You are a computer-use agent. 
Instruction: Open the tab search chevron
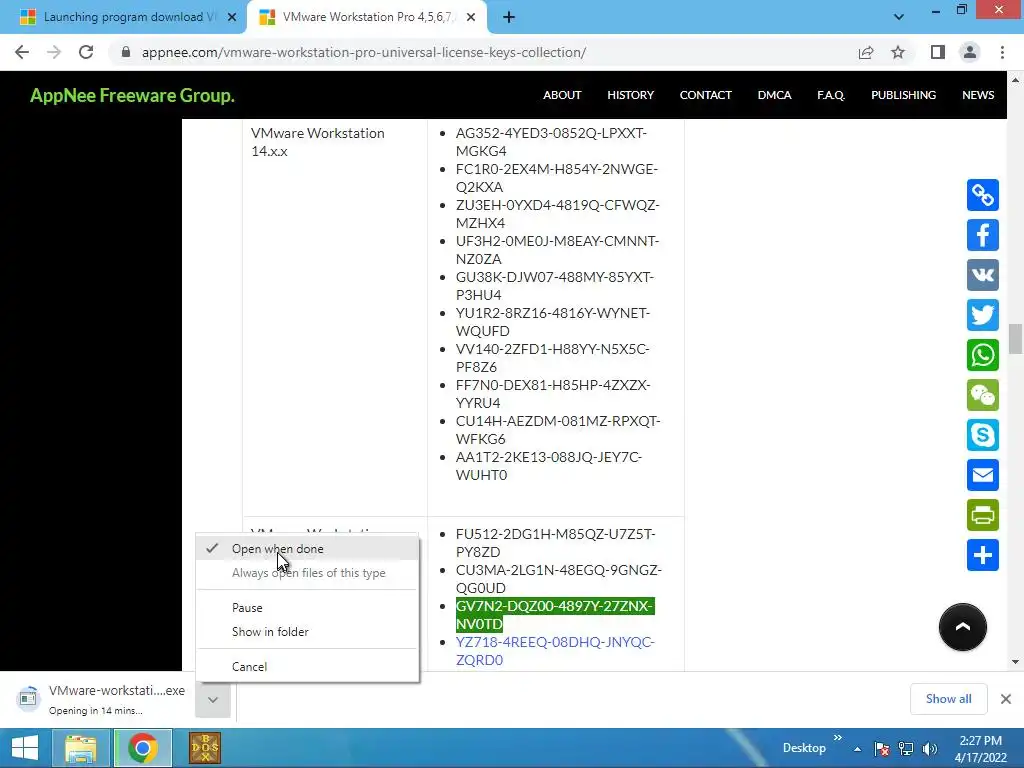point(899,17)
